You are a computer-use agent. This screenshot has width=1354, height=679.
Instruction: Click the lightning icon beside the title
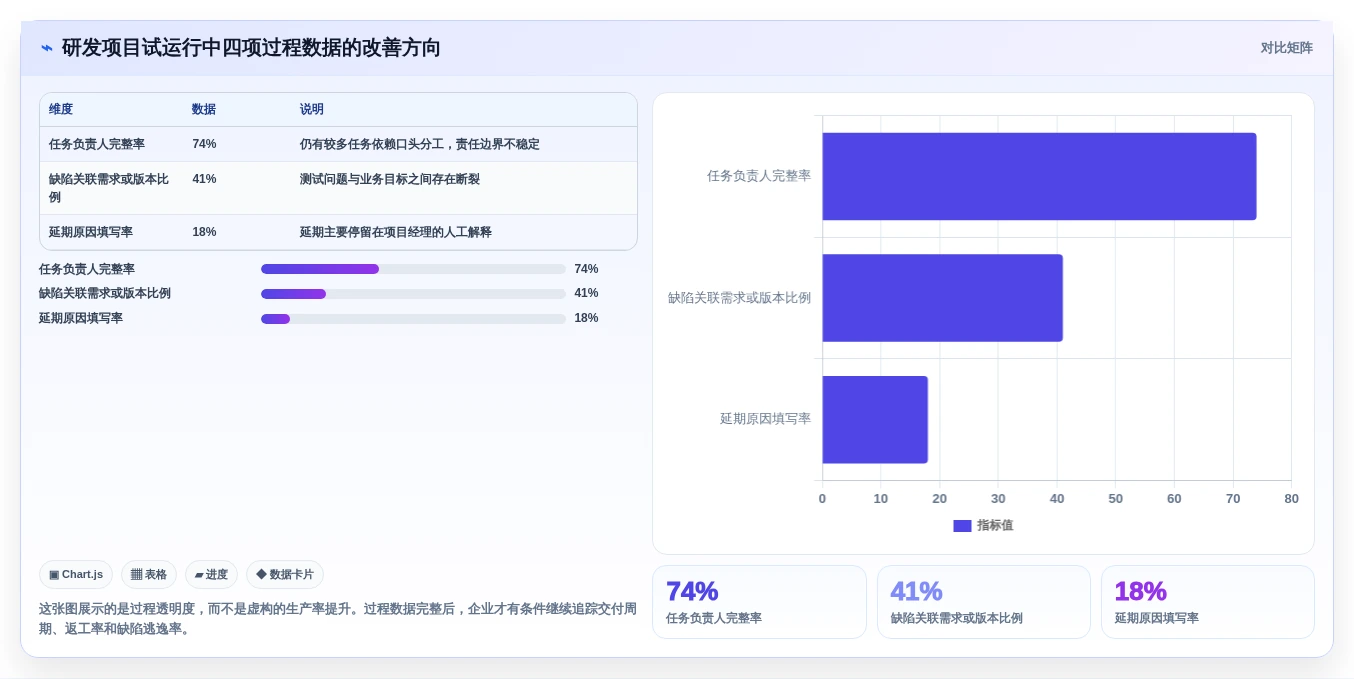click(x=47, y=48)
